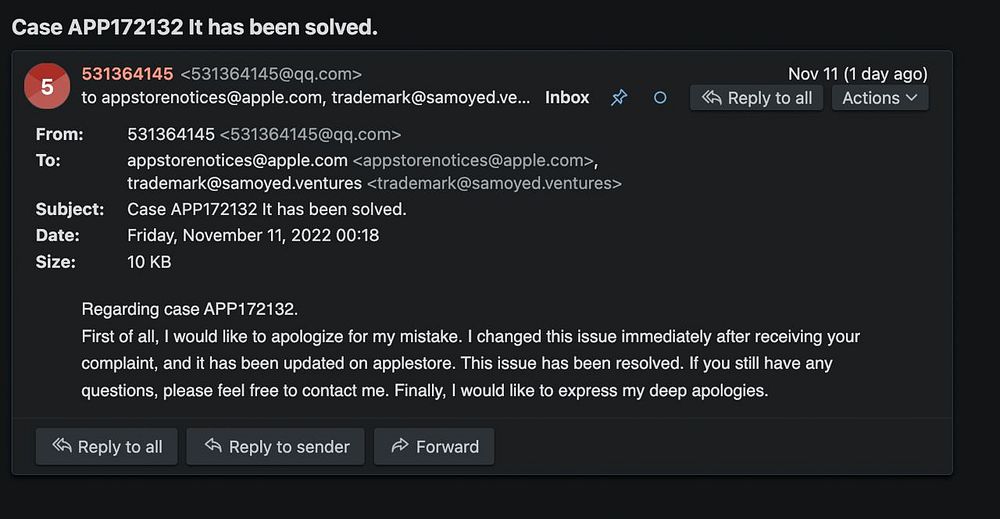Click sender name 531364145 in header
This screenshot has width=1000, height=519.
click(127, 74)
